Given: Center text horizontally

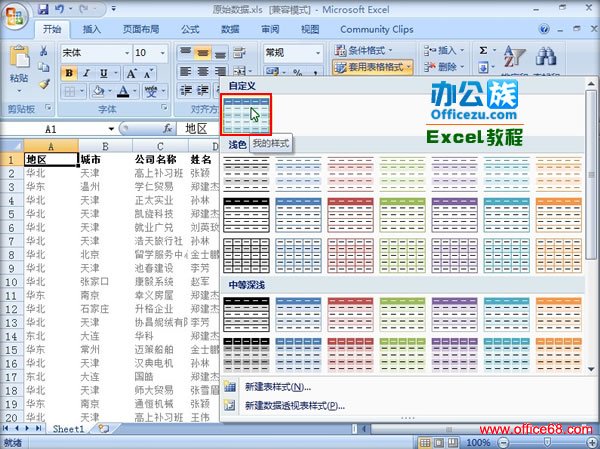Looking at the screenshot, I should 202,72.
